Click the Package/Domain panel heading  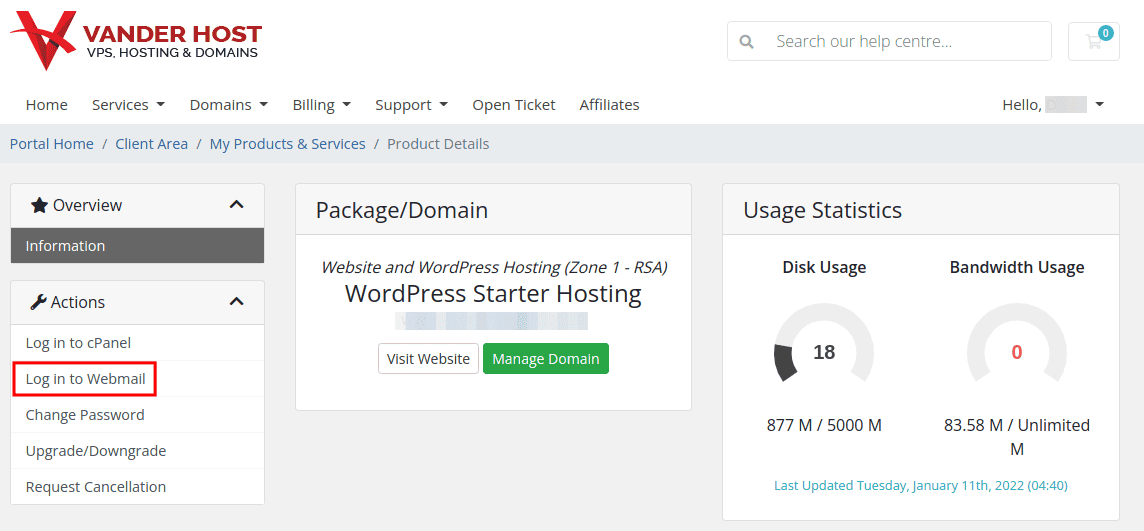(402, 210)
